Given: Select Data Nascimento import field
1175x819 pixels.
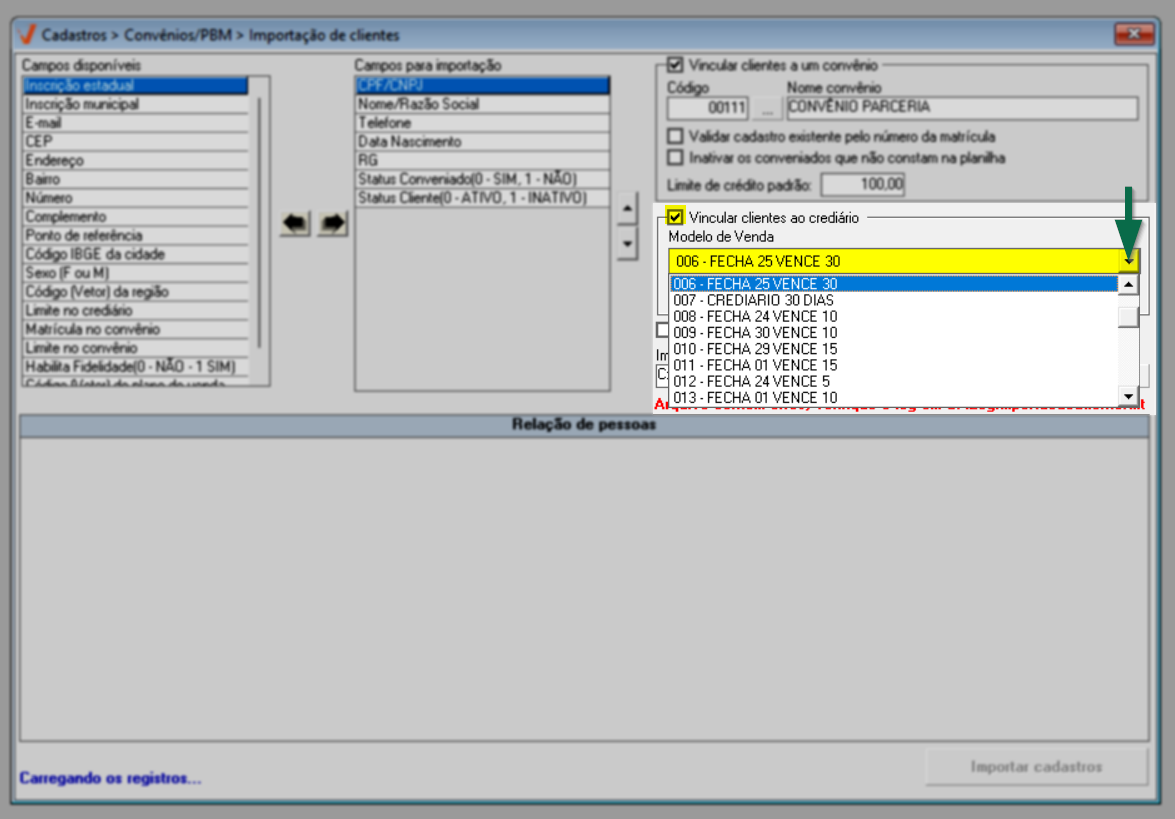Looking at the screenshot, I should 482,142.
